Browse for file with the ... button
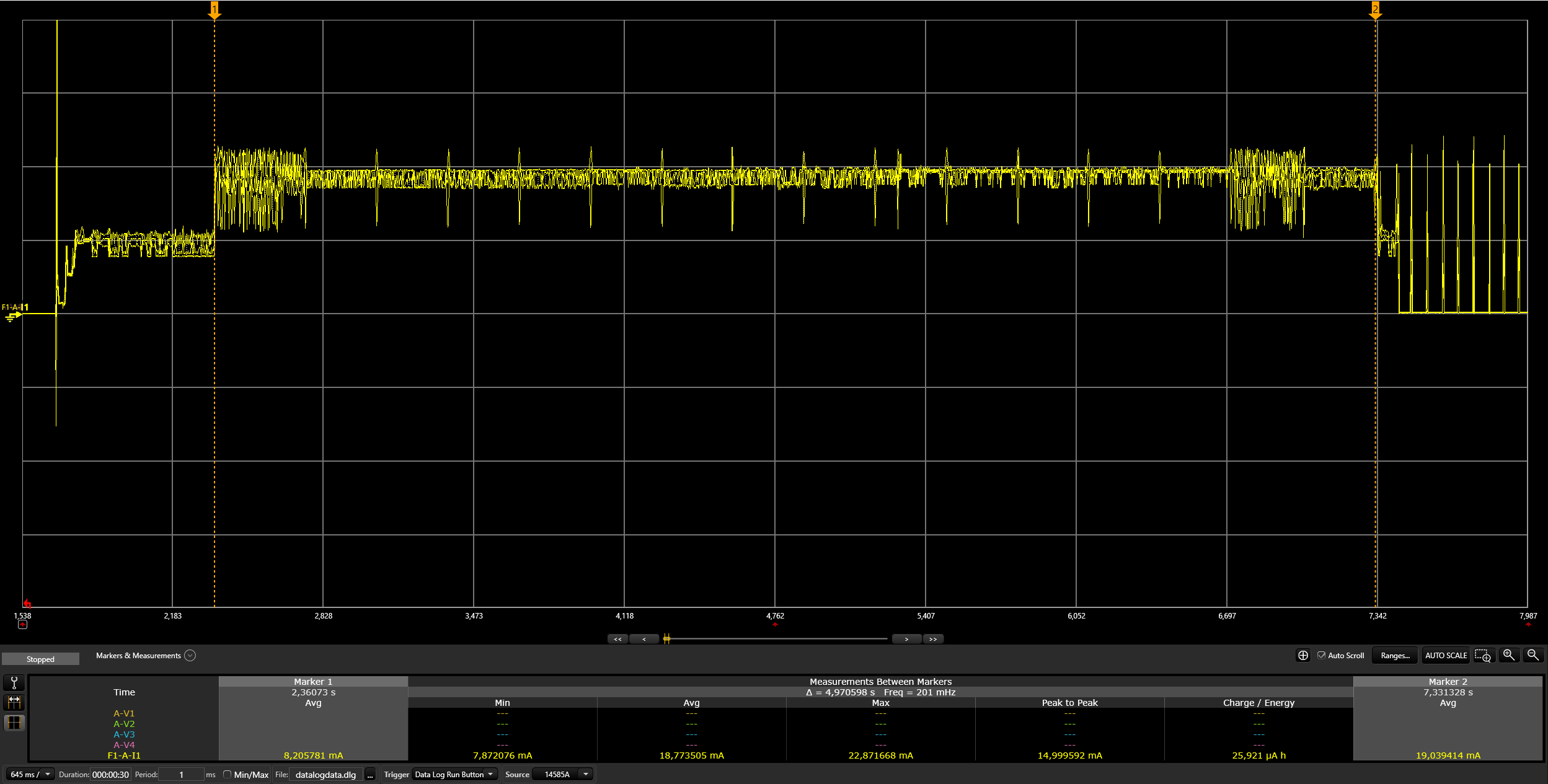This screenshot has width=1548, height=784. coord(370,775)
